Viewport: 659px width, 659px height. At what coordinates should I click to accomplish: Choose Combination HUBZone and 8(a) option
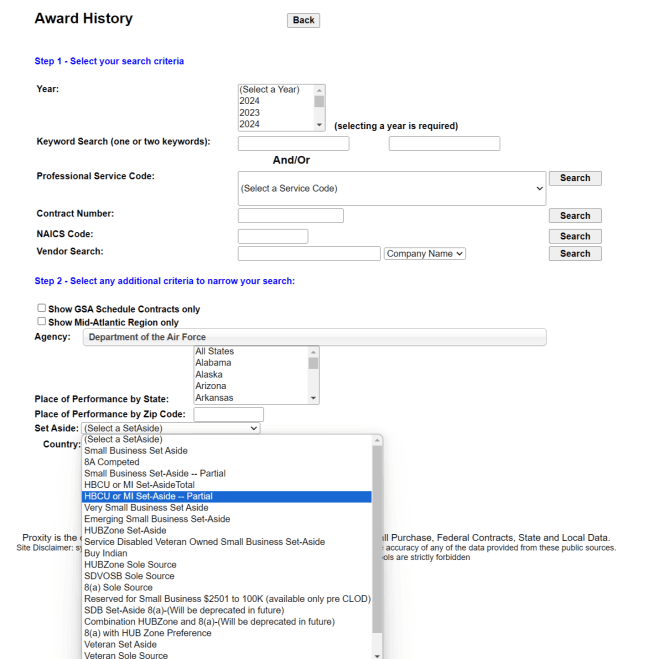pyautogui.click(x=227, y=622)
